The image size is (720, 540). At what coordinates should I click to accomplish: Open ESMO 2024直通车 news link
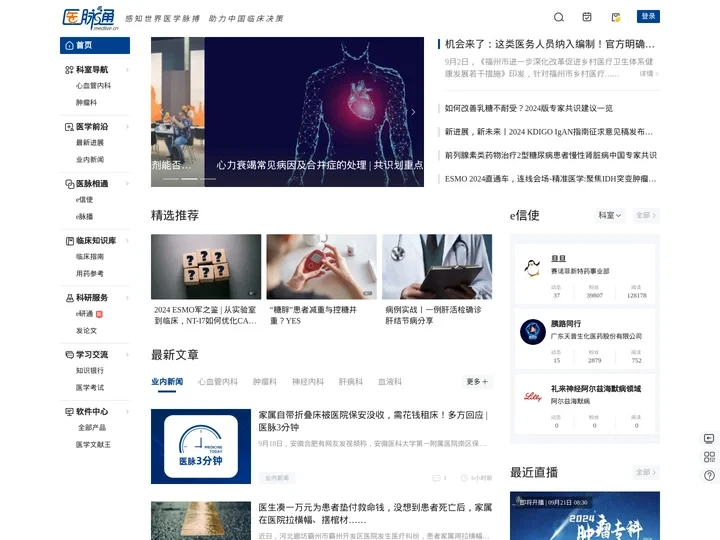coord(550,179)
